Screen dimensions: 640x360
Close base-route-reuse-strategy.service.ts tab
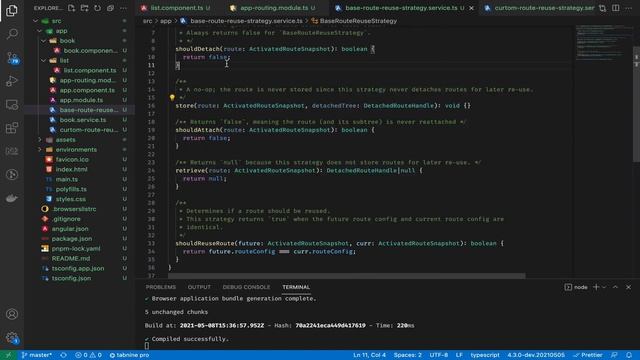coord(471,8)
